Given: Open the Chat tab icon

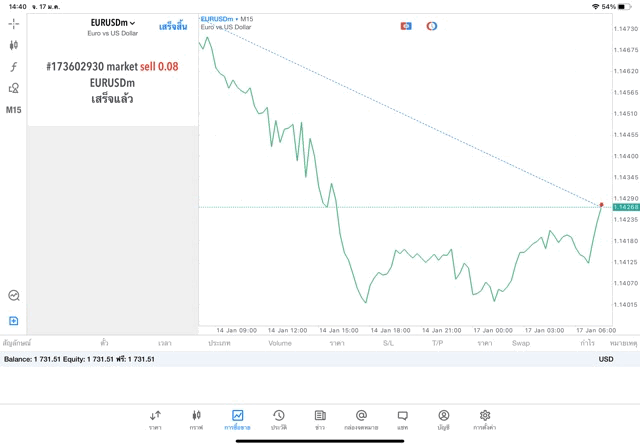Looking at the screenshot, I should click(x=402, y=419).
